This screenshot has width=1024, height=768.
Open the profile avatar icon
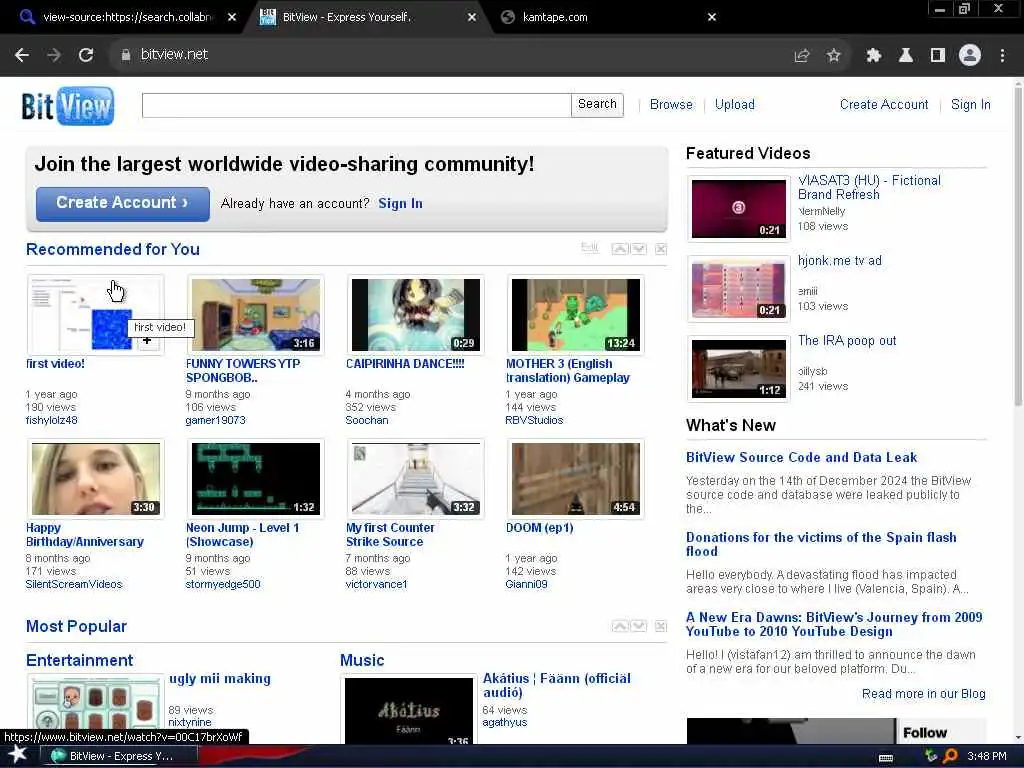(970, 55)
